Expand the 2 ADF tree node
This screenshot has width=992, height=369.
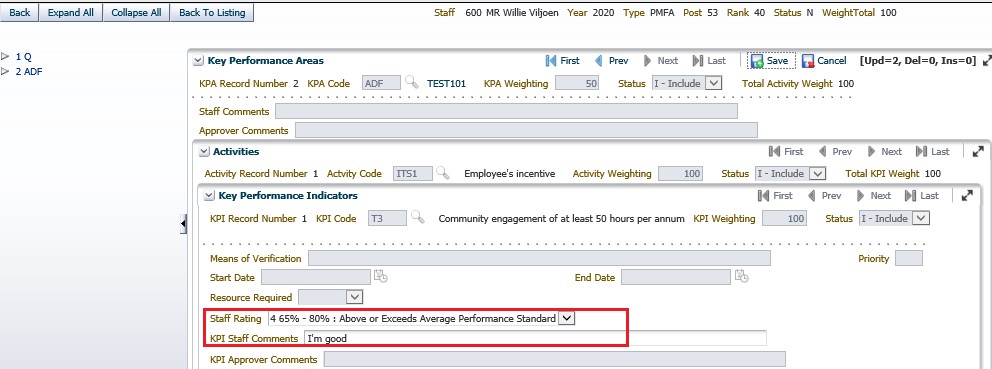6,72
